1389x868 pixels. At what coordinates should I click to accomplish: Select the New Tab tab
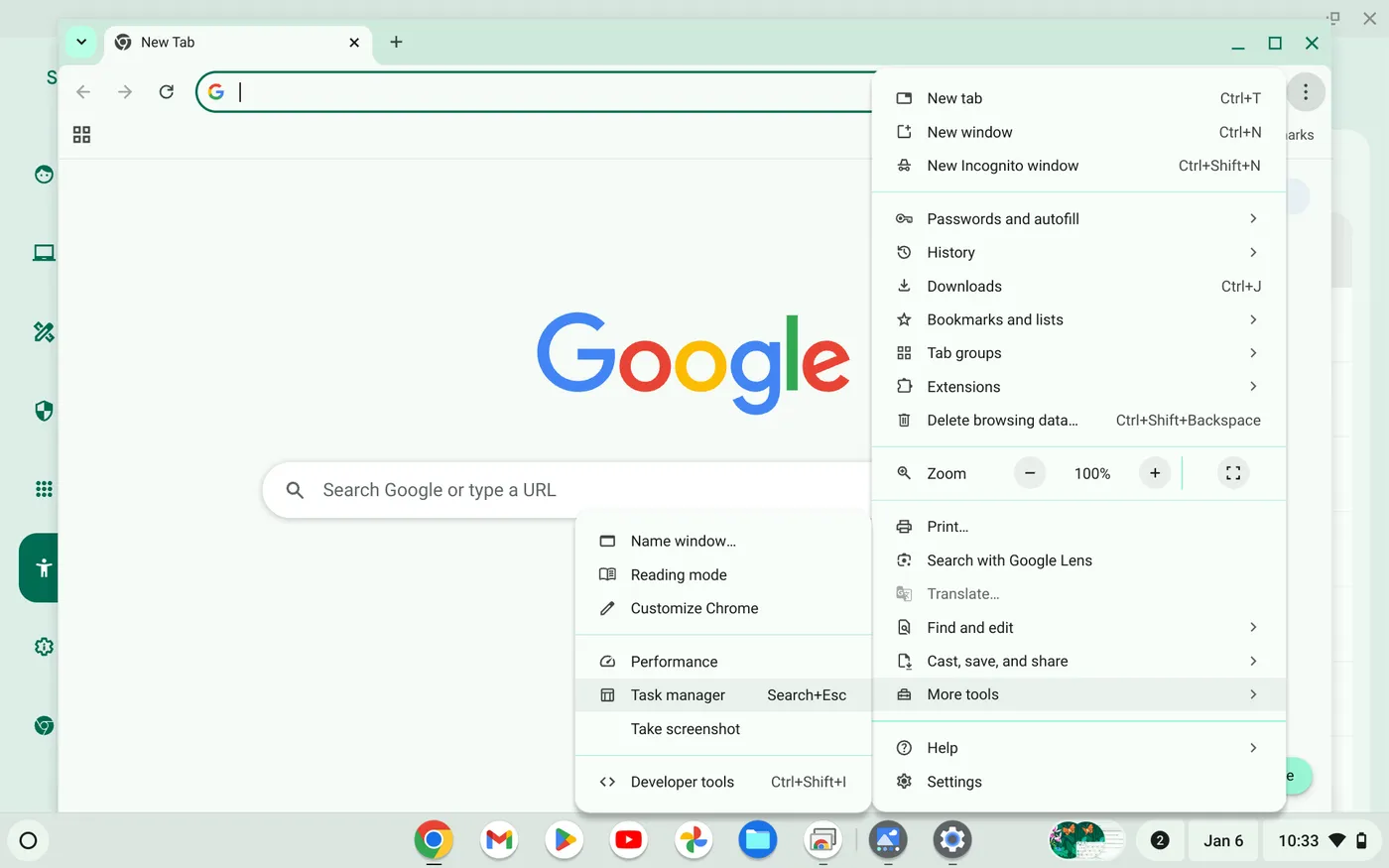238,43
